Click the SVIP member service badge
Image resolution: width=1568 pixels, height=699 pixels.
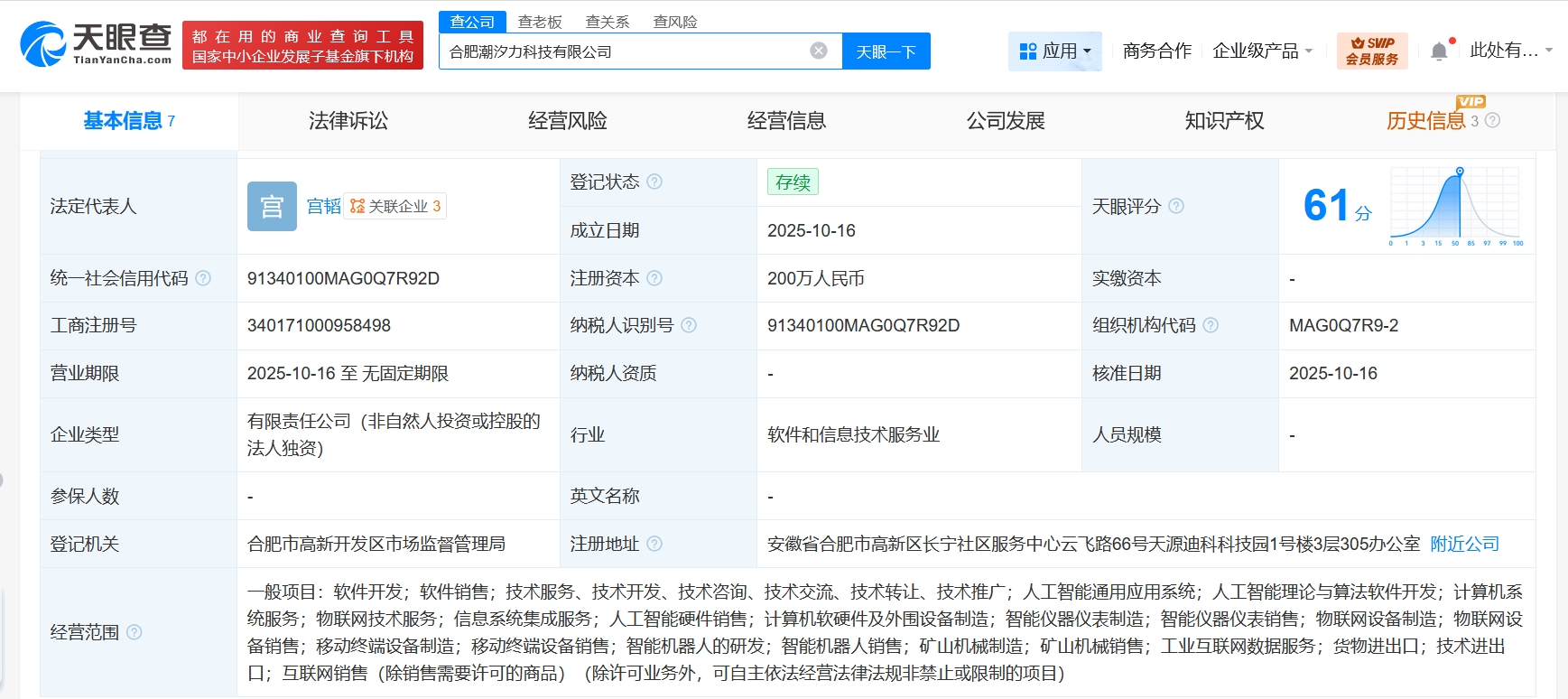coord(1371,51)
